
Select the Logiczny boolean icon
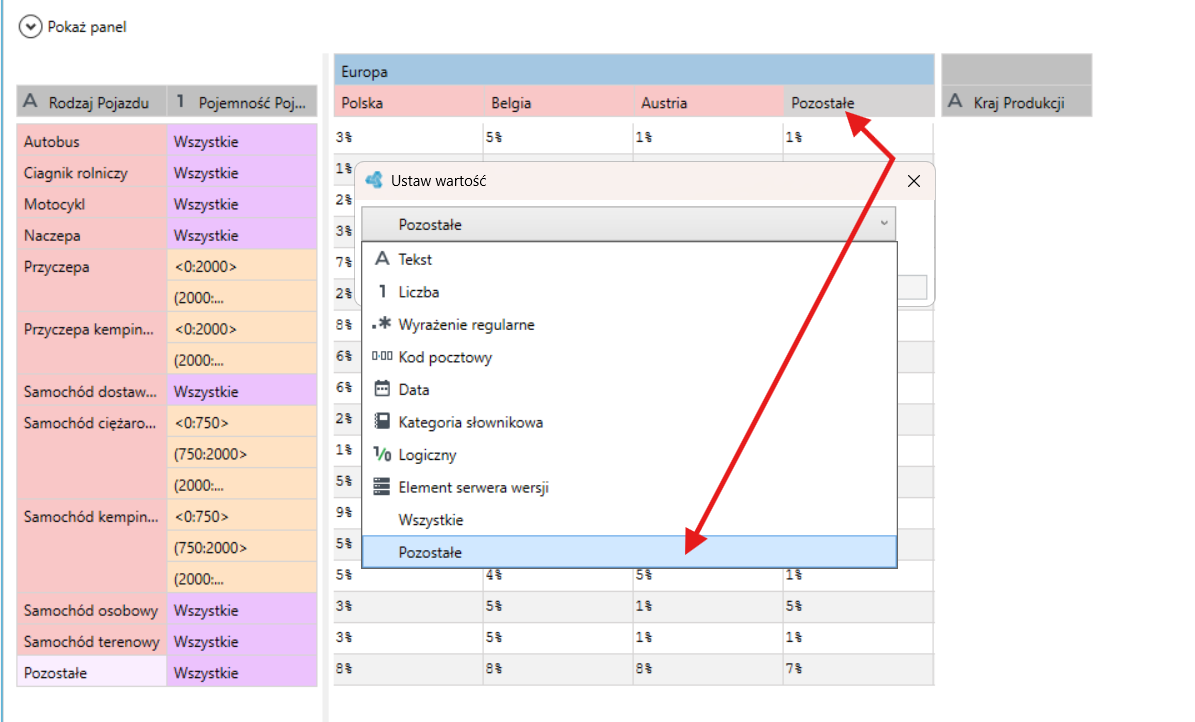pyautogui.click(x=382, y=454)
